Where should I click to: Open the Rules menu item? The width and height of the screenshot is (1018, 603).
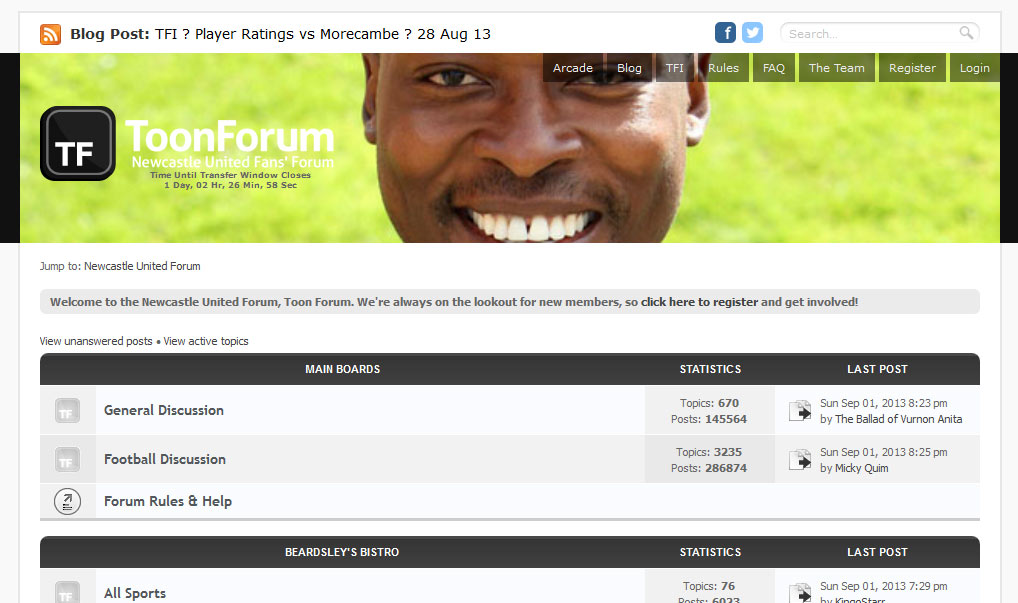(723, 68)
